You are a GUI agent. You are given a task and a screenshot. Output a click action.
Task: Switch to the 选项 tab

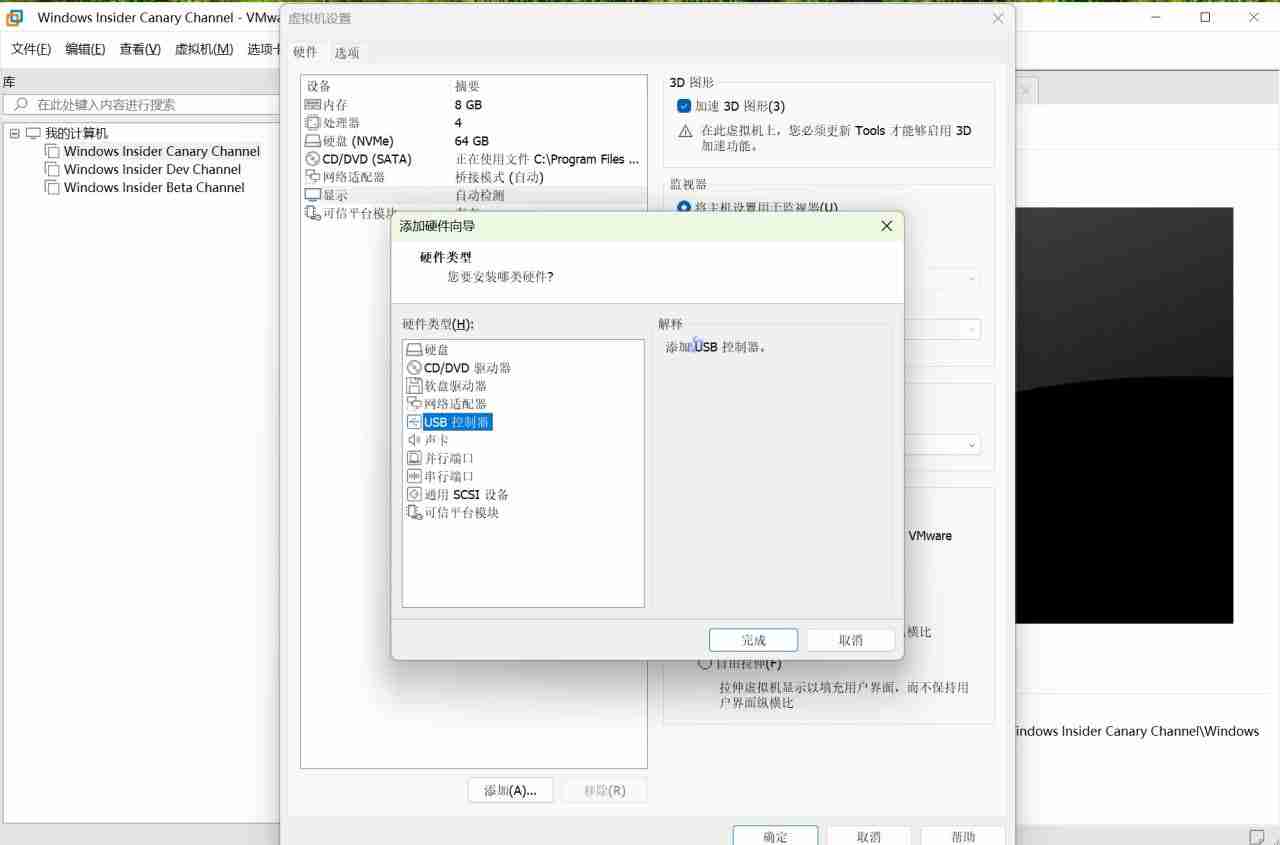pos(347,52)
